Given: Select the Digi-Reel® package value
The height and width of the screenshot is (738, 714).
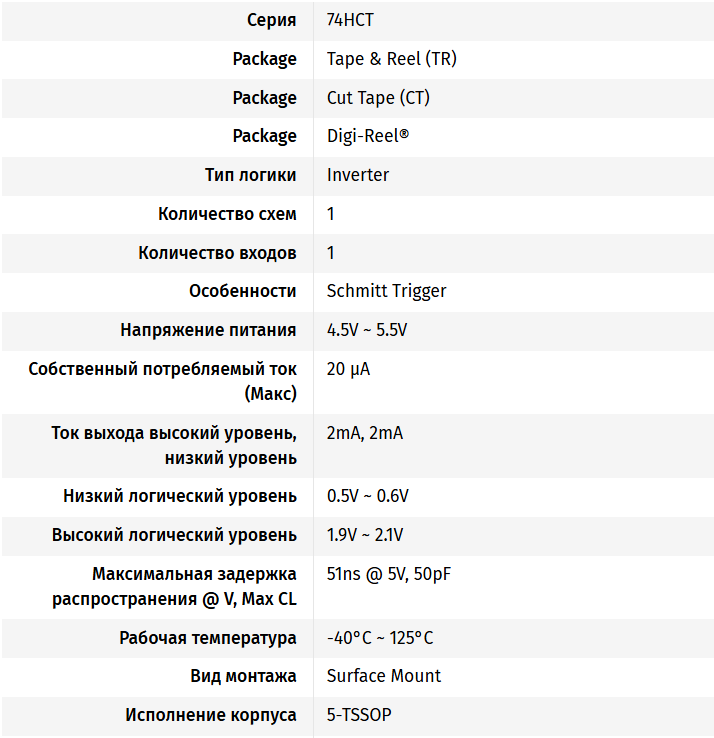Looking at the screenshot, I should pos(367,136).
